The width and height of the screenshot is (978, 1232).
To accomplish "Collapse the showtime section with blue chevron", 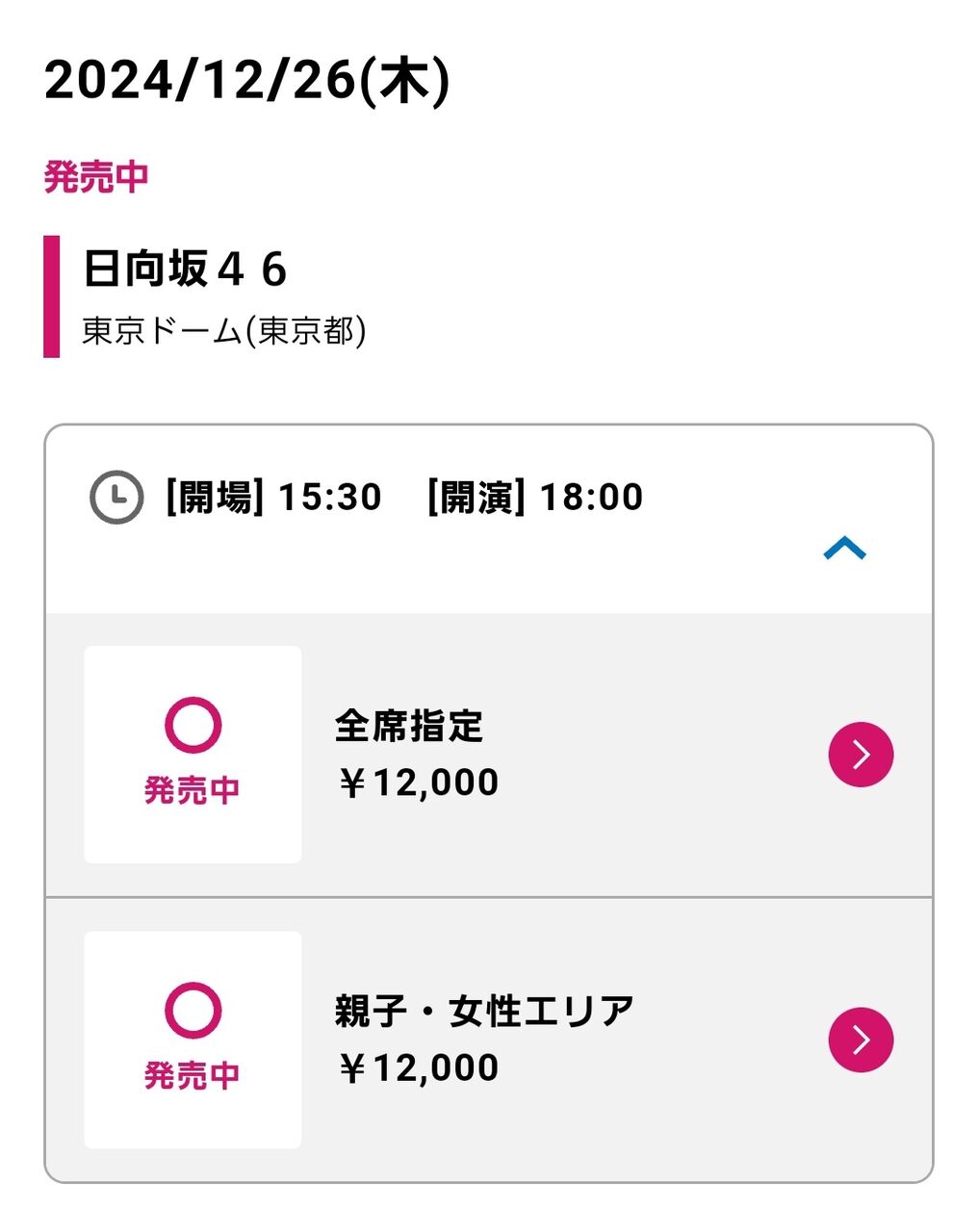I will click(845, 549).
